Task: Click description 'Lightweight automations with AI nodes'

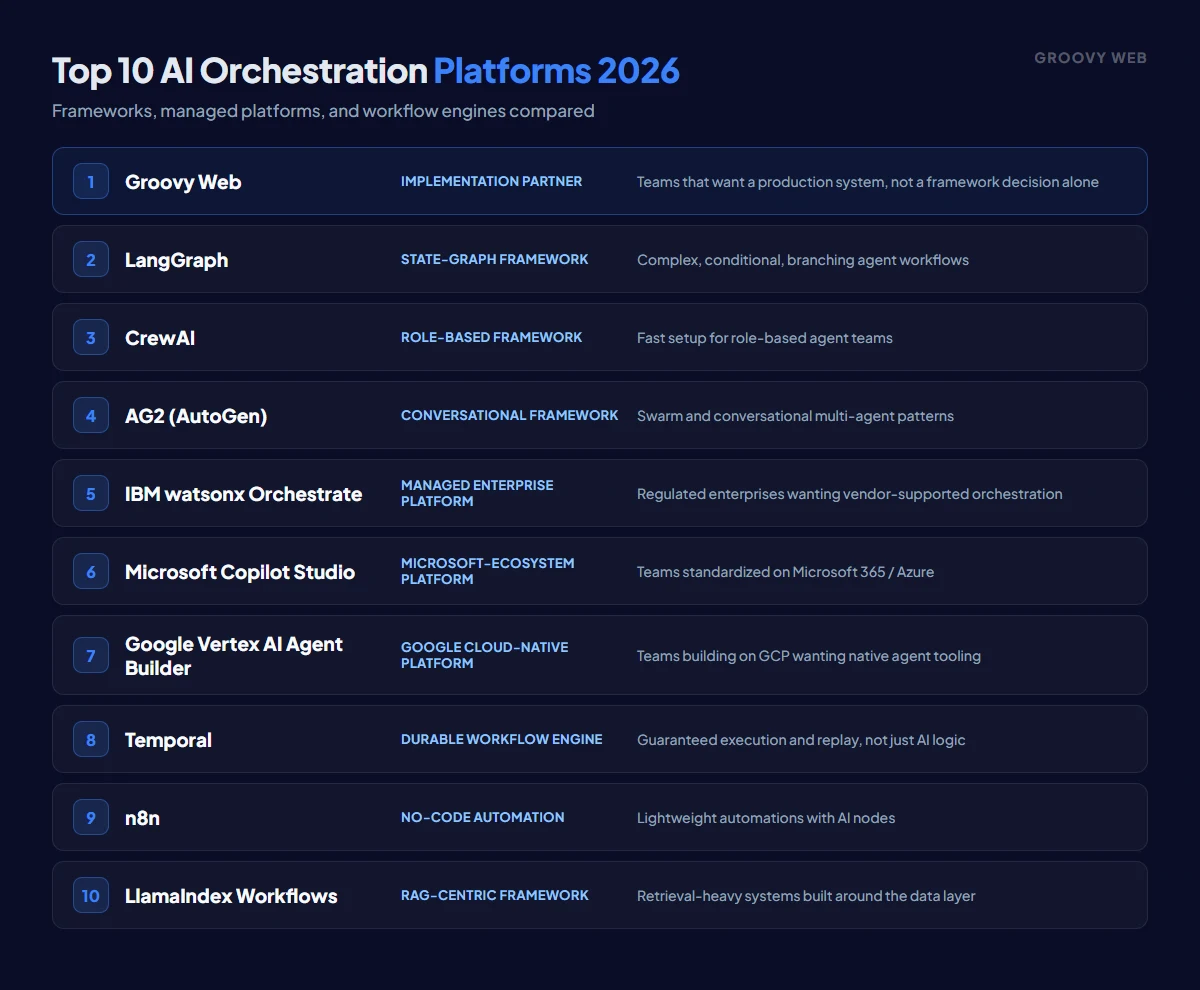Action: (766, 818)
